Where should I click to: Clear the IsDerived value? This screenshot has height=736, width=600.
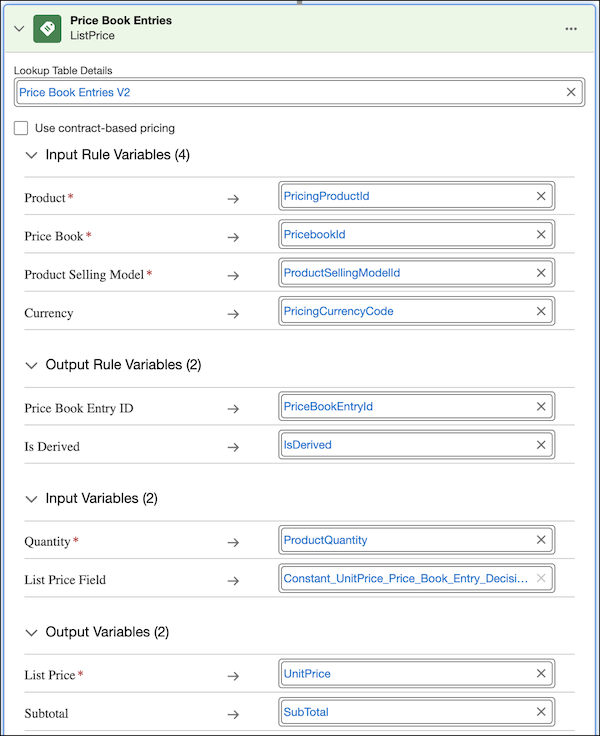pos(541,445)
